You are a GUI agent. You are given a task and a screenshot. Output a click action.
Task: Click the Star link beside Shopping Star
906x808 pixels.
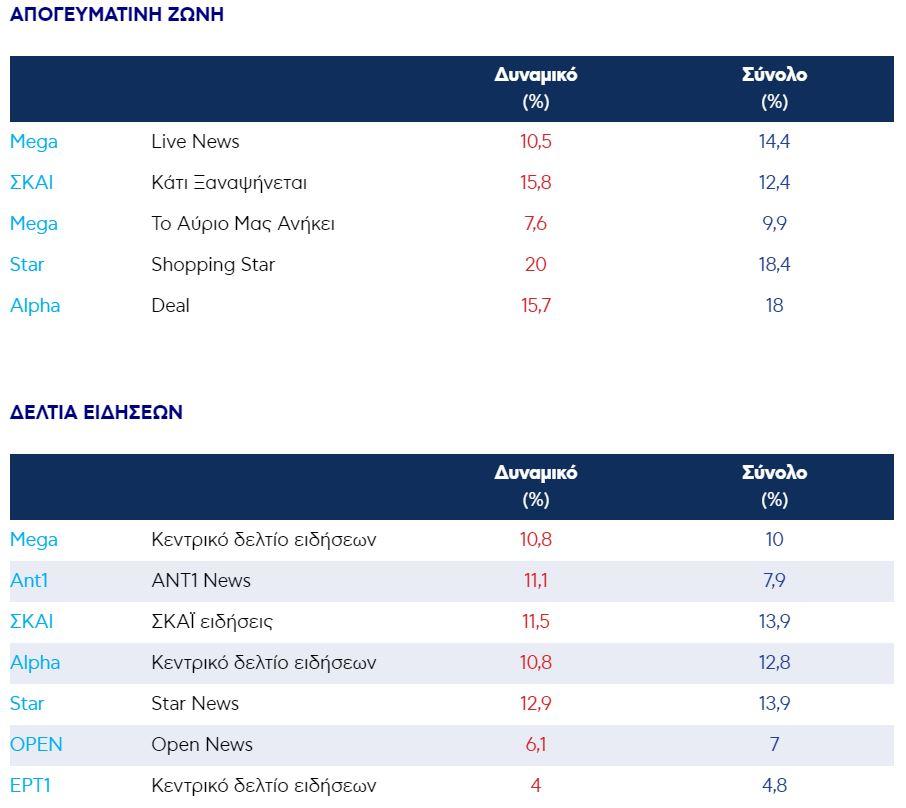point(27,265)
